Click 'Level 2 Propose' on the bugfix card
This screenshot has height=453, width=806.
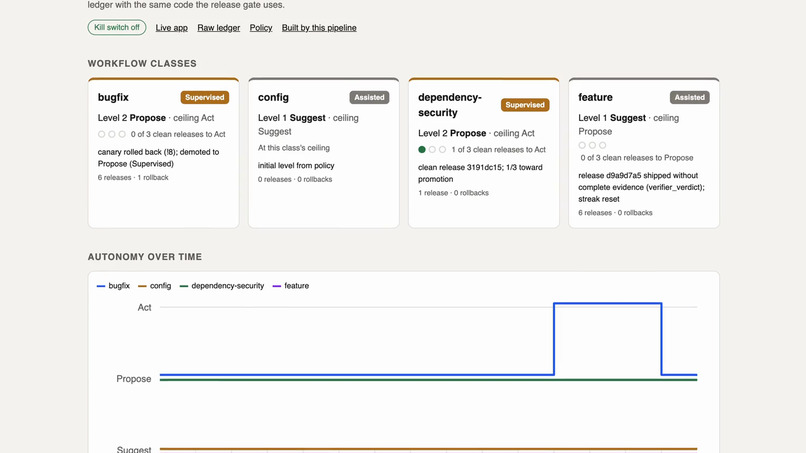click(132, 118)
